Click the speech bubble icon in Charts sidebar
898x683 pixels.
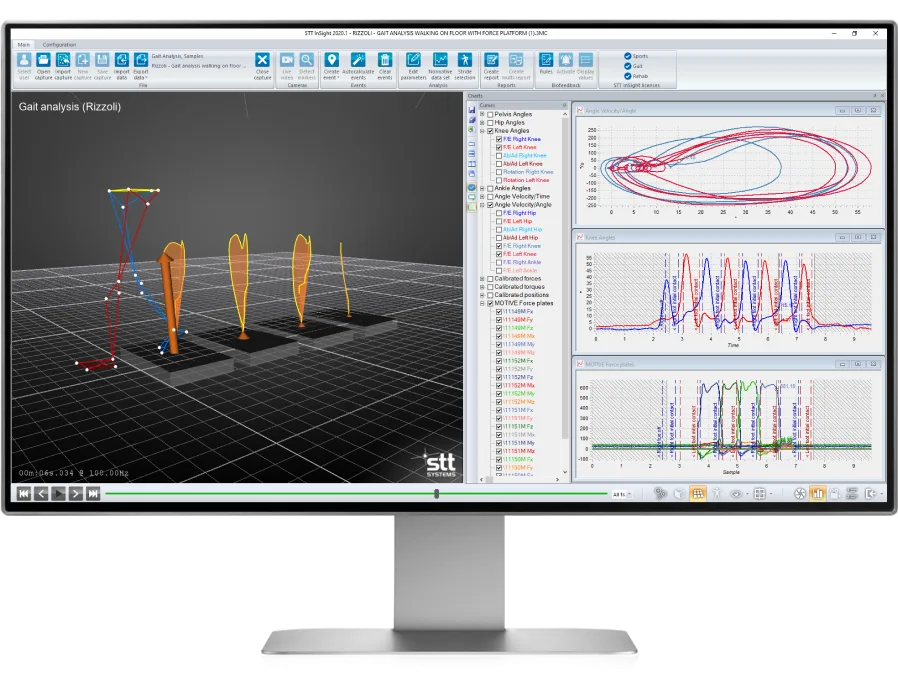coord(472,197)
